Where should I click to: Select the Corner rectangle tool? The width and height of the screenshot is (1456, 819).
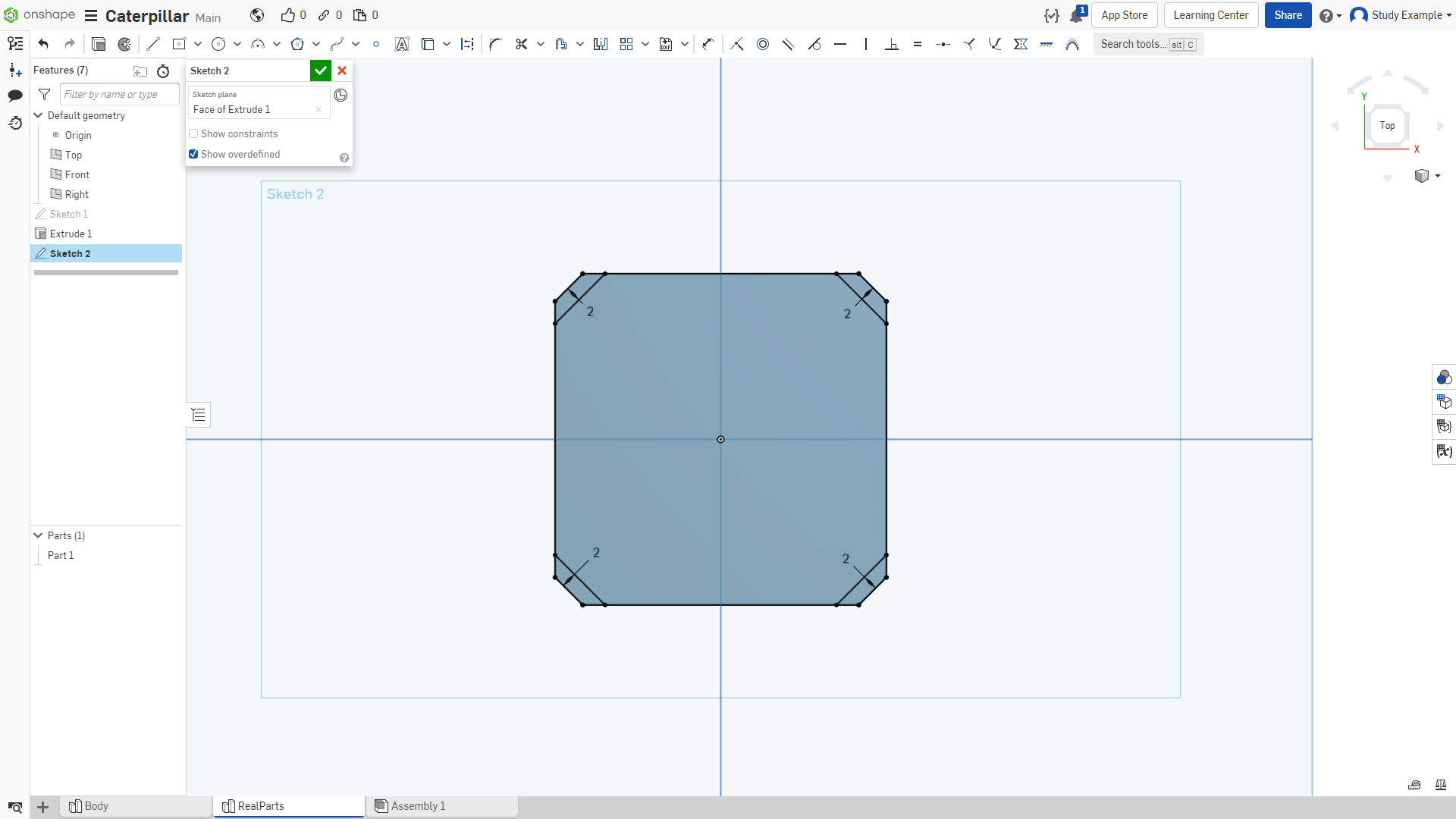[x=179, y=44]
